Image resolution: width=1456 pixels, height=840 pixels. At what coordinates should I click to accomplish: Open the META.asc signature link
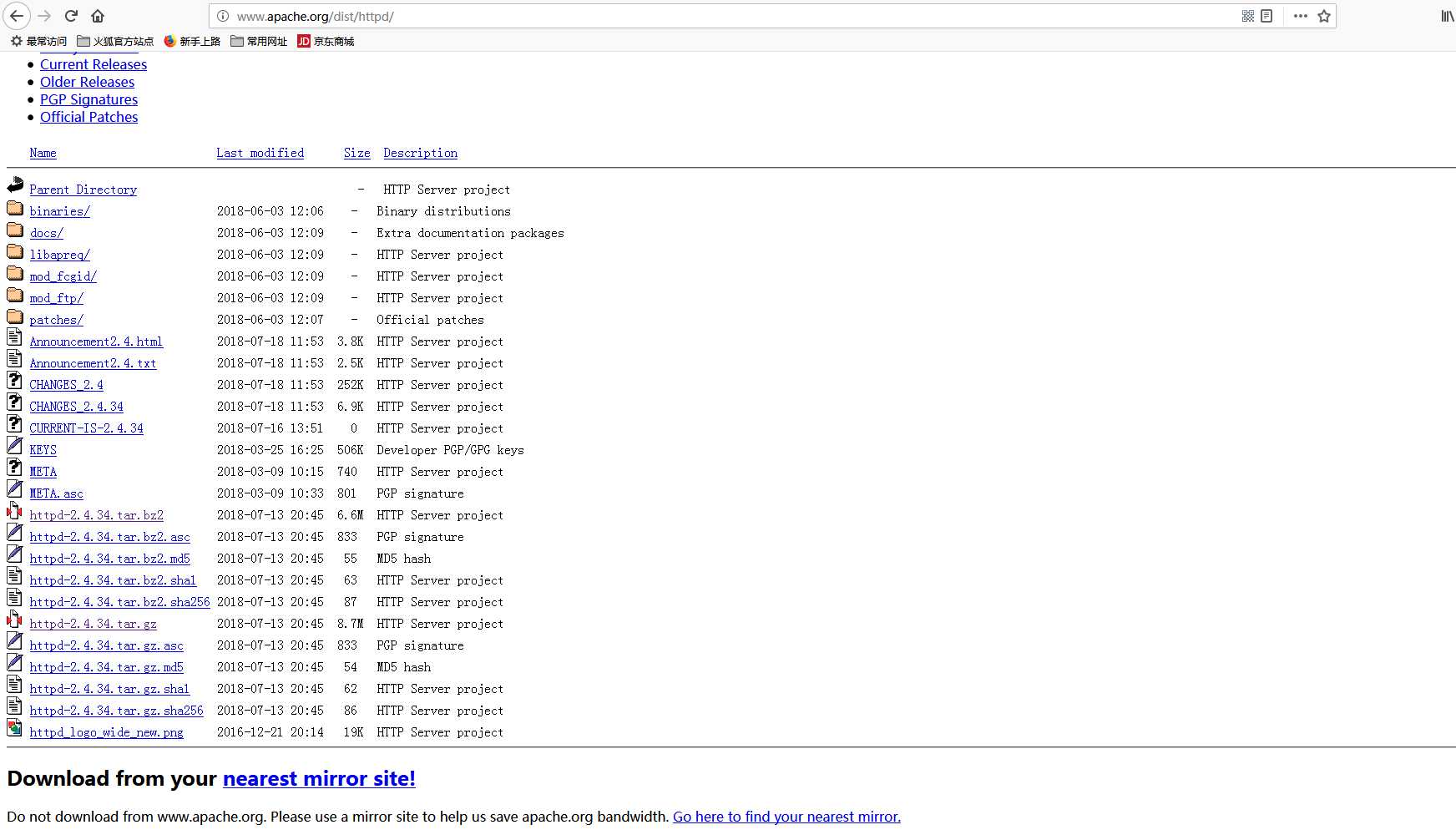[x=57, y=493]
